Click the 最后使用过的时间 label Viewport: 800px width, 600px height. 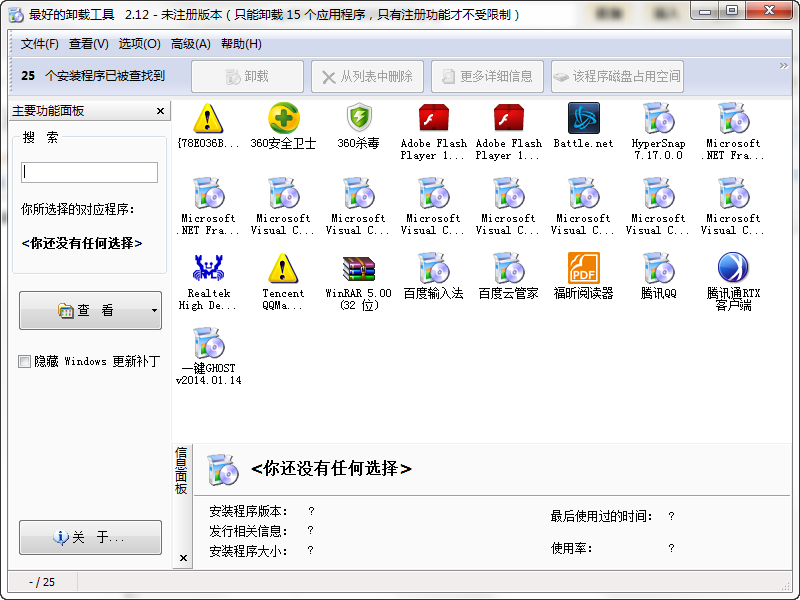pos(602,516)
